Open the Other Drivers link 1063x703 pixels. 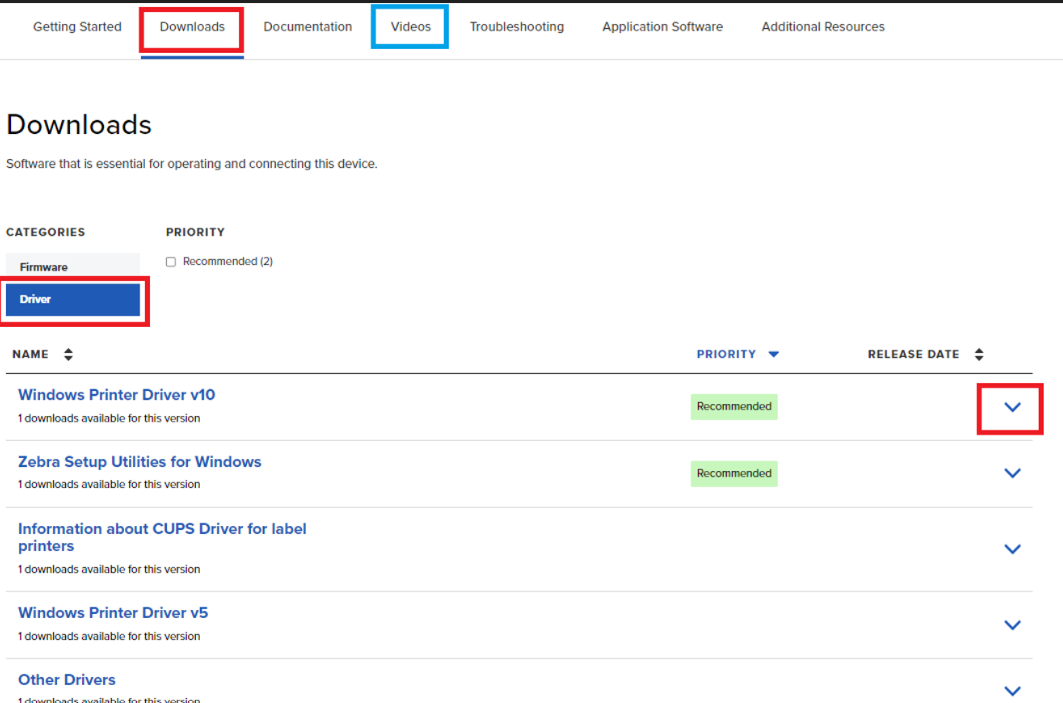click(66, 680)
